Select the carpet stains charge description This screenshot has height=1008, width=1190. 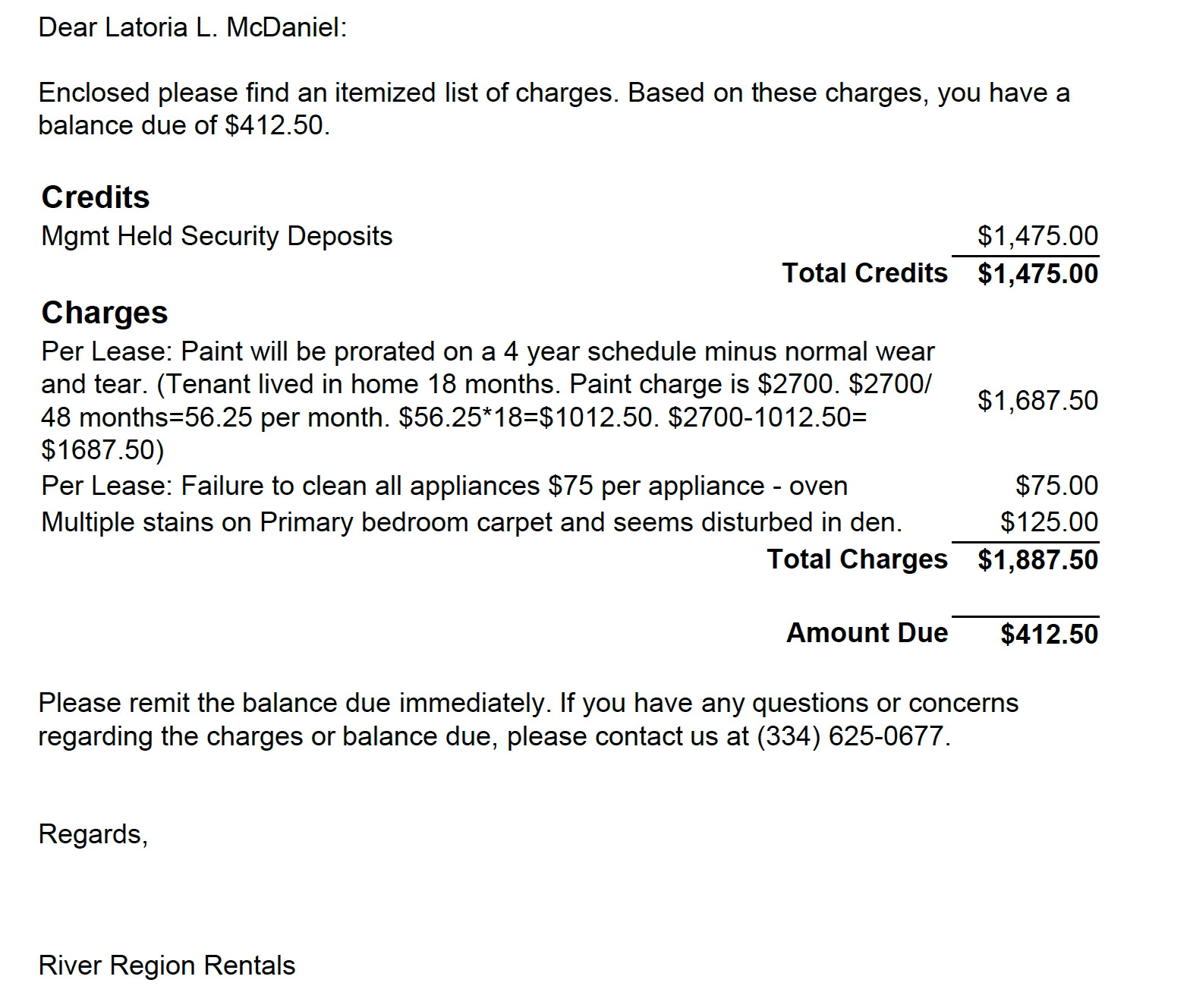pyautogui.click(x=472, y=522)
